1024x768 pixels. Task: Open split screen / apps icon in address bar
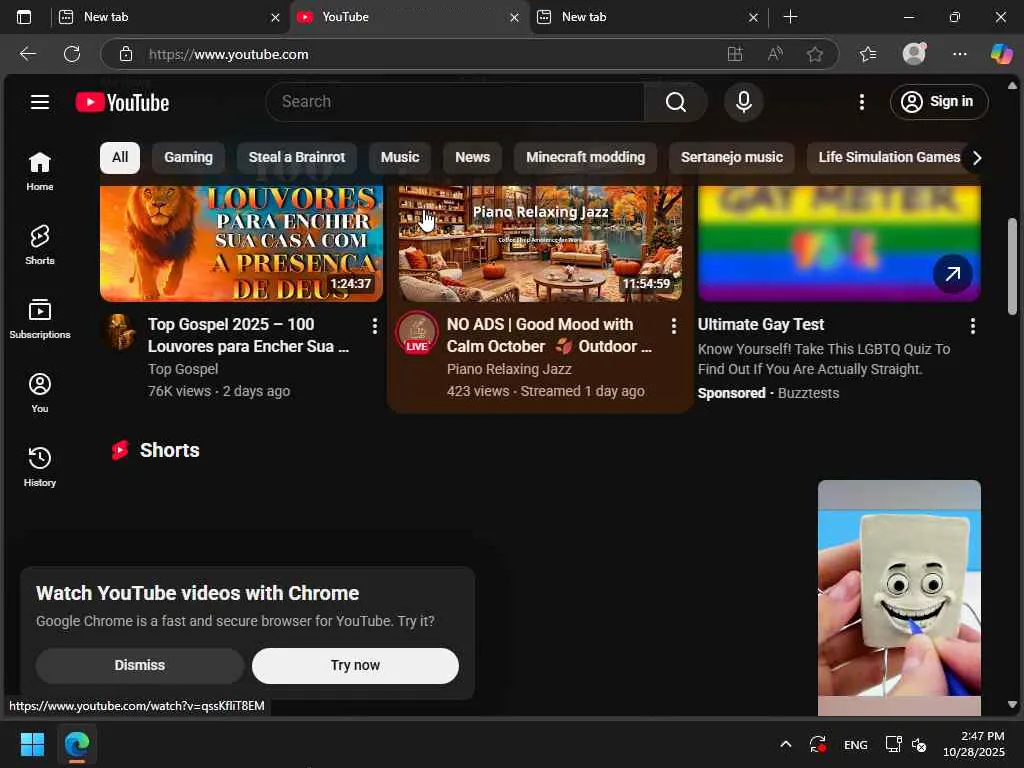pos(735,54)
